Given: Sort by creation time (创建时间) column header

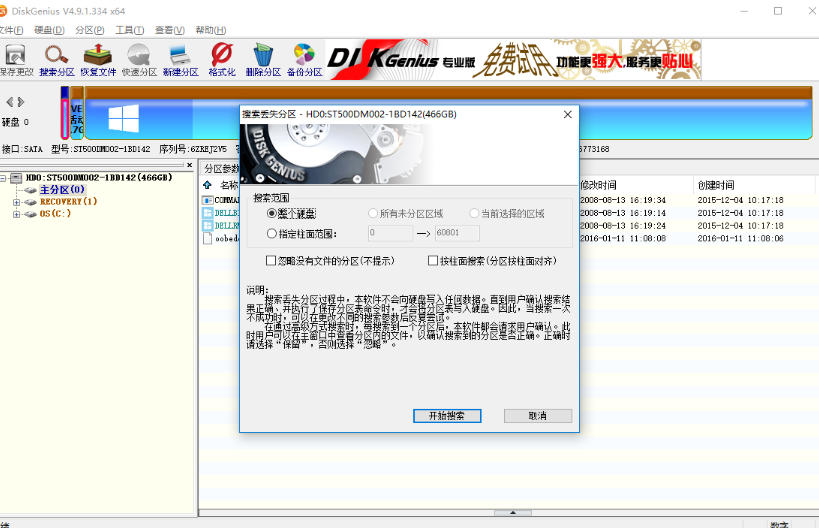Looking at the screenshot, I should click(716, 185).
